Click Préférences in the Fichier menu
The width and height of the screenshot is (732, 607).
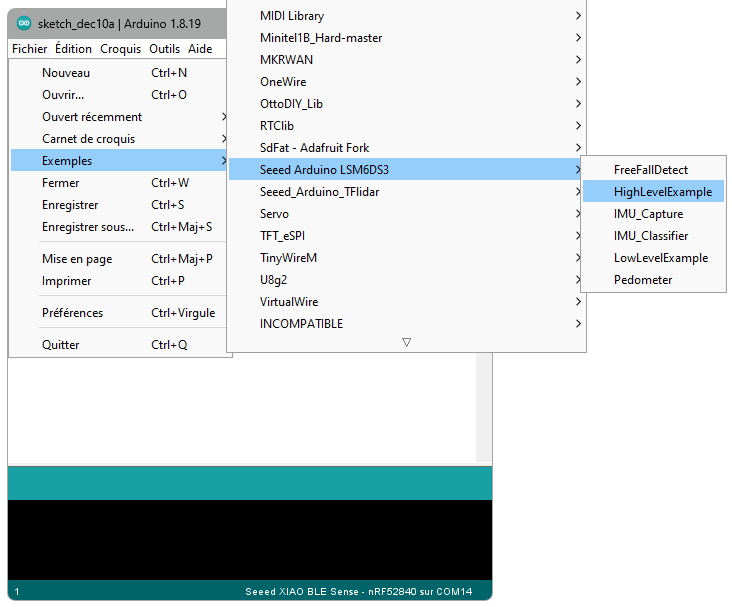[72, 313]
